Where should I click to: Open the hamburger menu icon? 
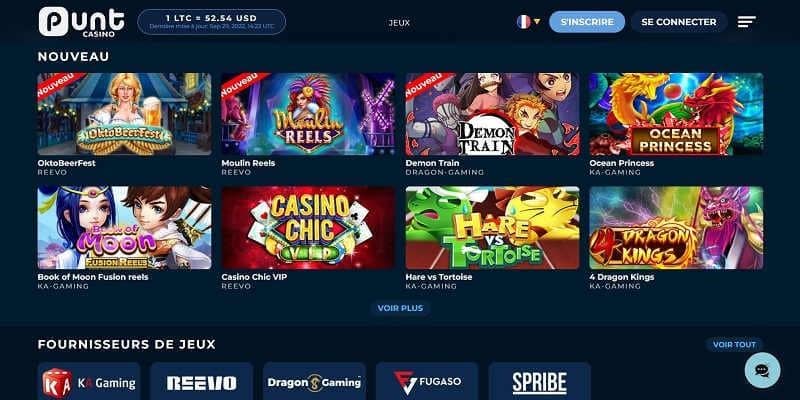[x=746, y=22]
